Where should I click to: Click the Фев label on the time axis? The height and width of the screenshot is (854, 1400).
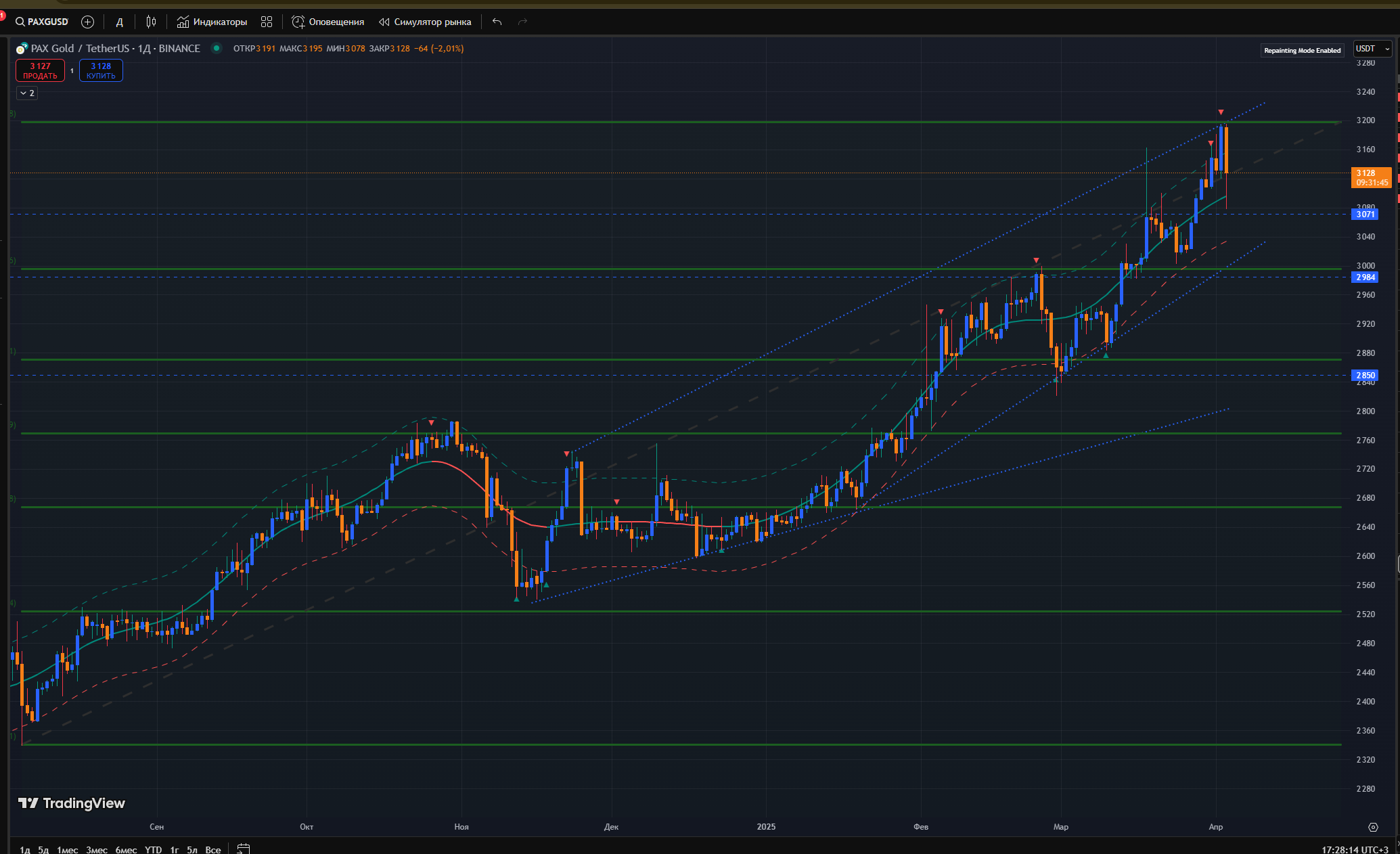click(x=921, y=827)
